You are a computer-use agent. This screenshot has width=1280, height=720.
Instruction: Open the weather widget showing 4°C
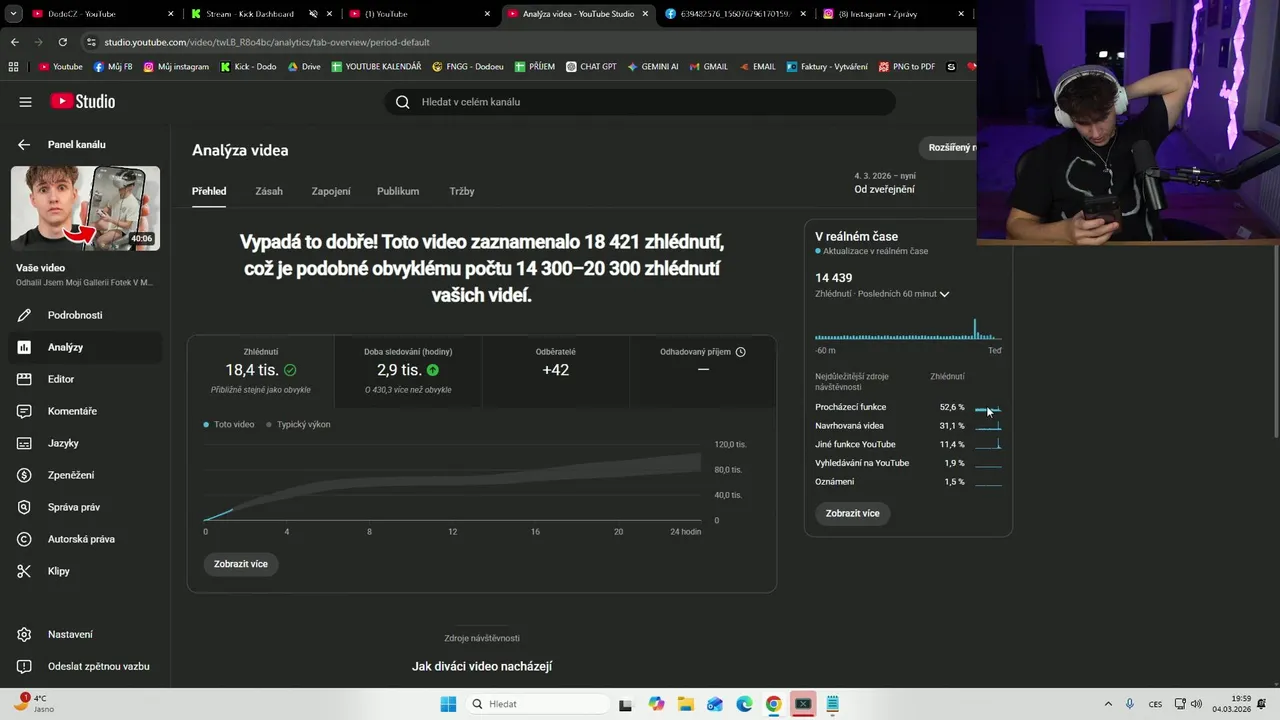tap(32, 704)
